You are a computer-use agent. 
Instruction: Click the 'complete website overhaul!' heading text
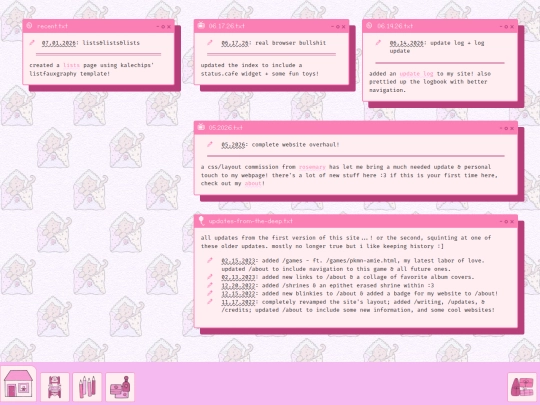click(x=295, y=145)
